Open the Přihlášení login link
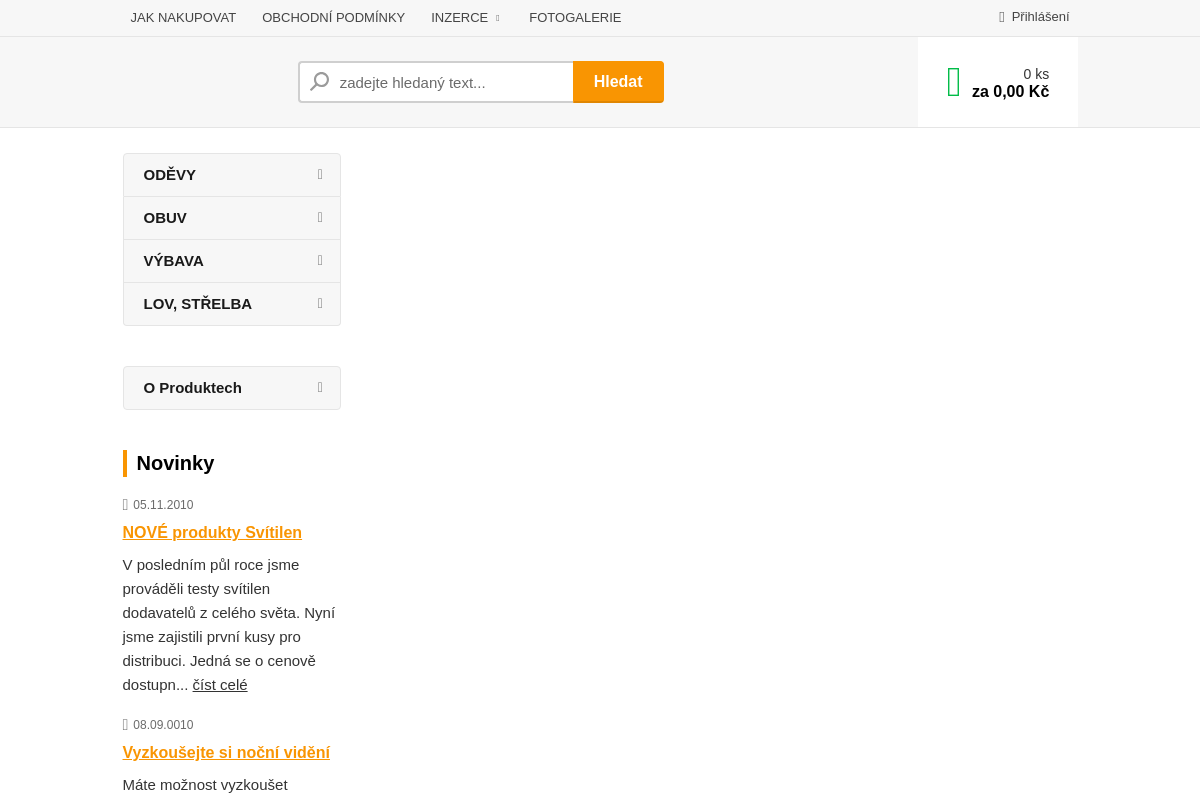This screenshot has width=1200, height=800. 1040,17
